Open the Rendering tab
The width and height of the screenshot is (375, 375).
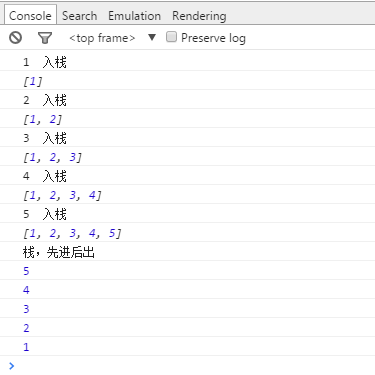point(199,16)
